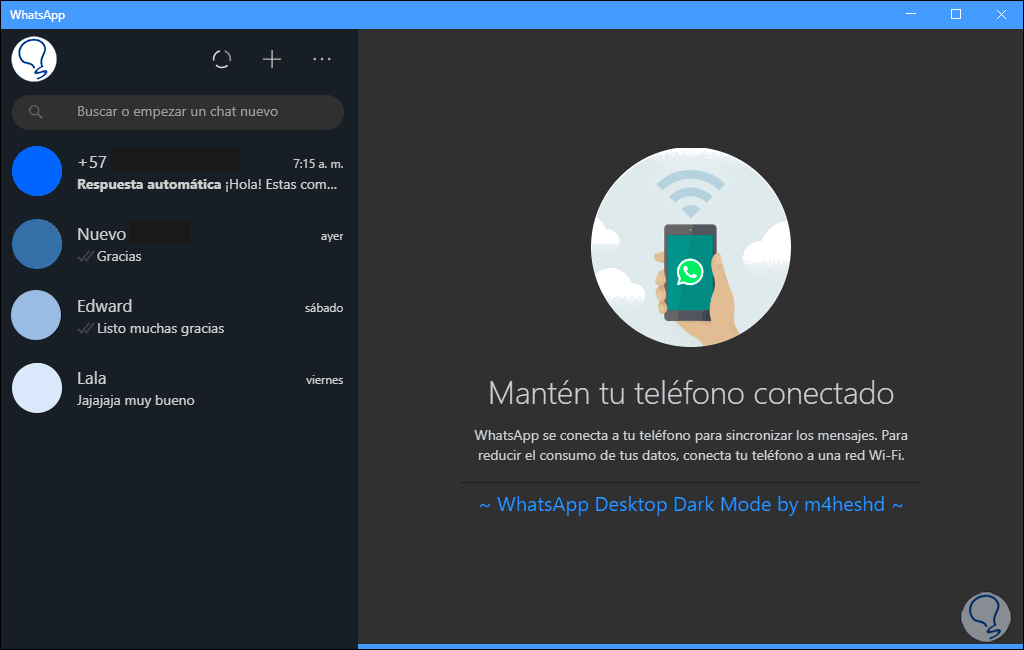Click the '7:15 a. m.' timestamp
This screenshot has width=1024, height=650.
(x=318, y=164)
